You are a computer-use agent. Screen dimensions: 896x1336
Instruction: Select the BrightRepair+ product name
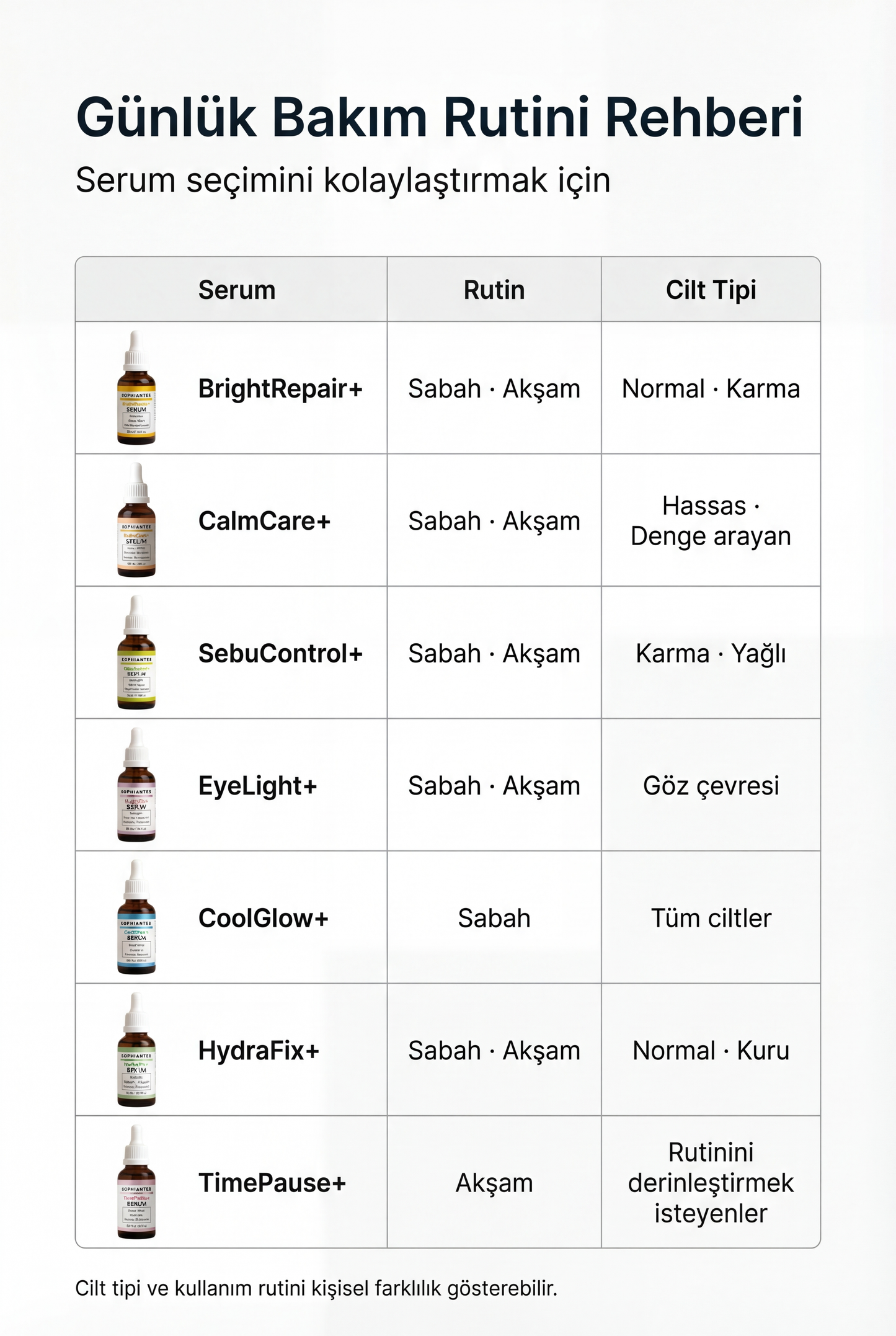coord(280,389)
